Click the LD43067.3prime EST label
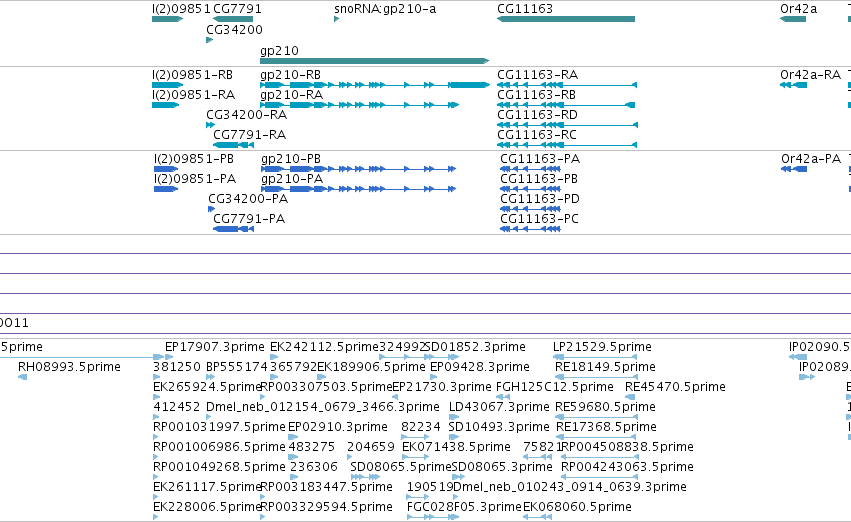851x522 pixels. pos(499,407)
